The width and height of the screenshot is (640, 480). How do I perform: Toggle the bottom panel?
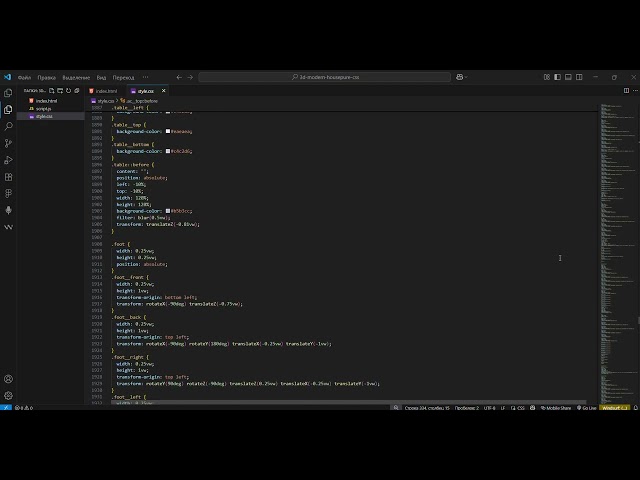568,77
